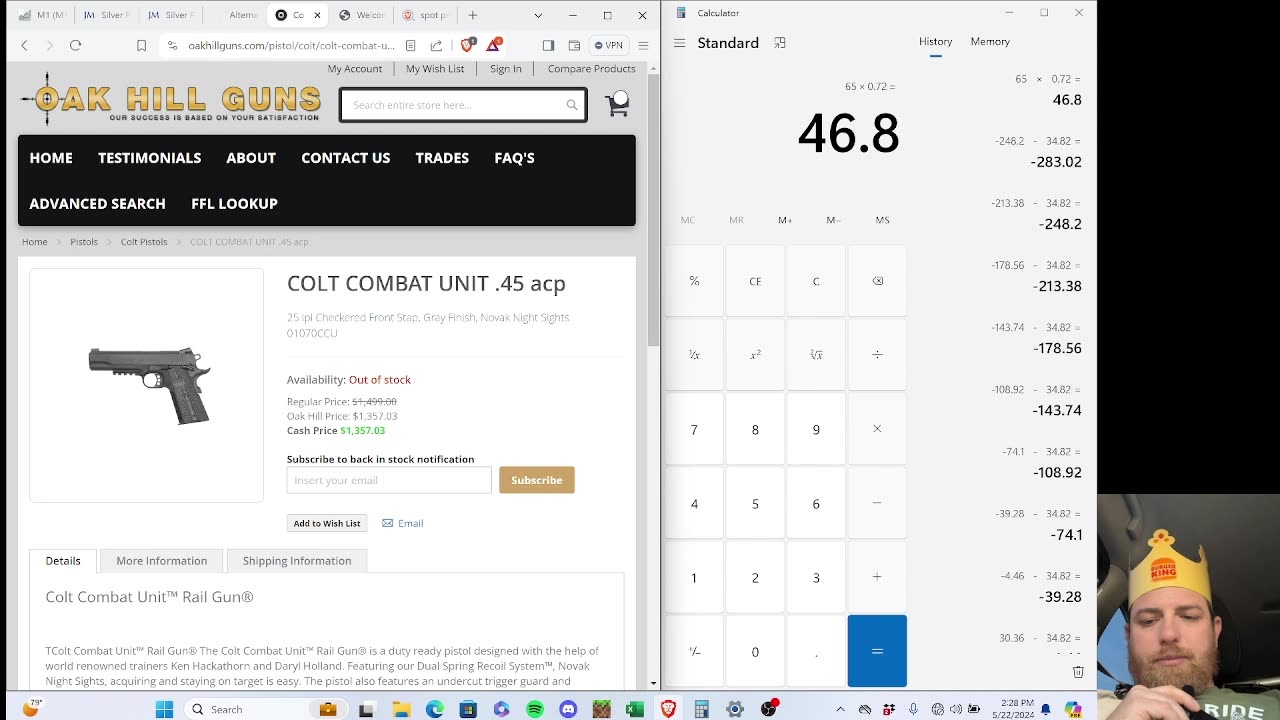
Task: Open Brave Wallet icon
Action: point(574,45)
